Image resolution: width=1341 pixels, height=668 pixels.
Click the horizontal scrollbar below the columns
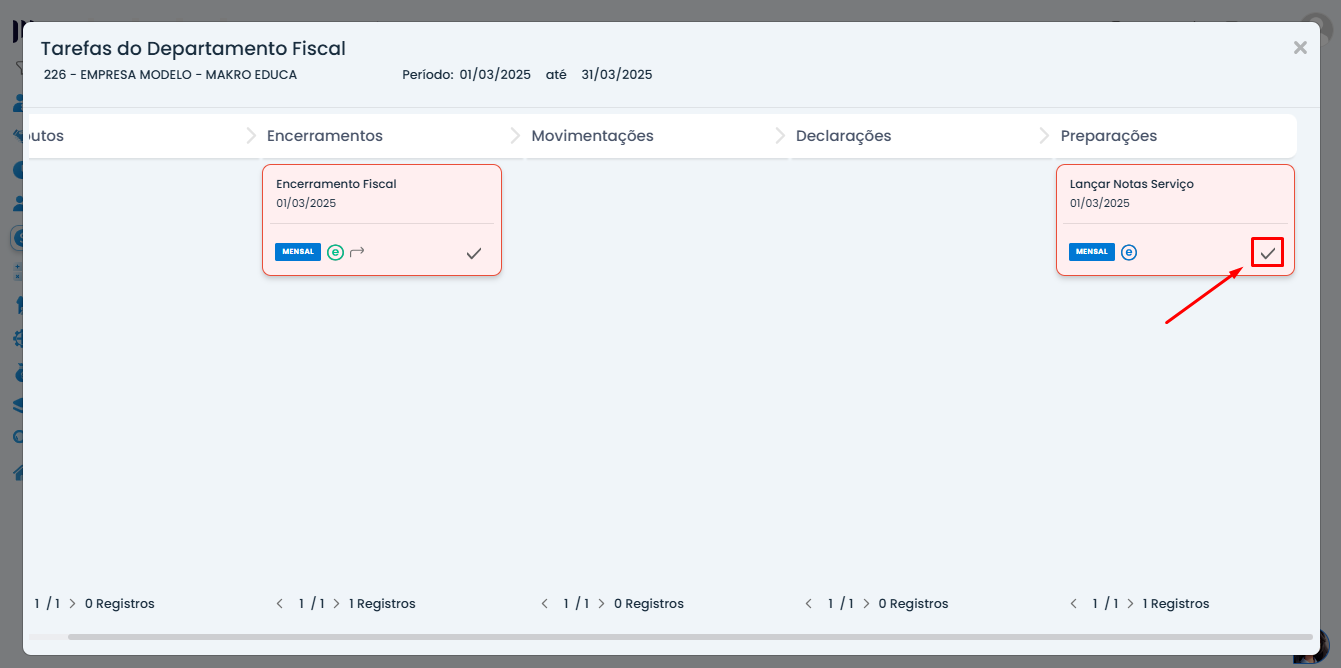coord(690,637)
